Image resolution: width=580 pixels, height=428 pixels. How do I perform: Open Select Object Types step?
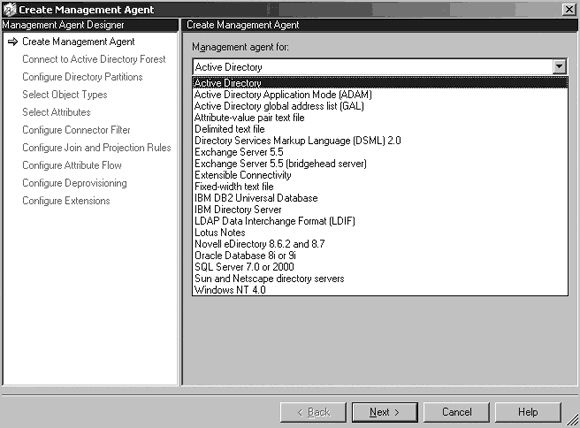65,95
